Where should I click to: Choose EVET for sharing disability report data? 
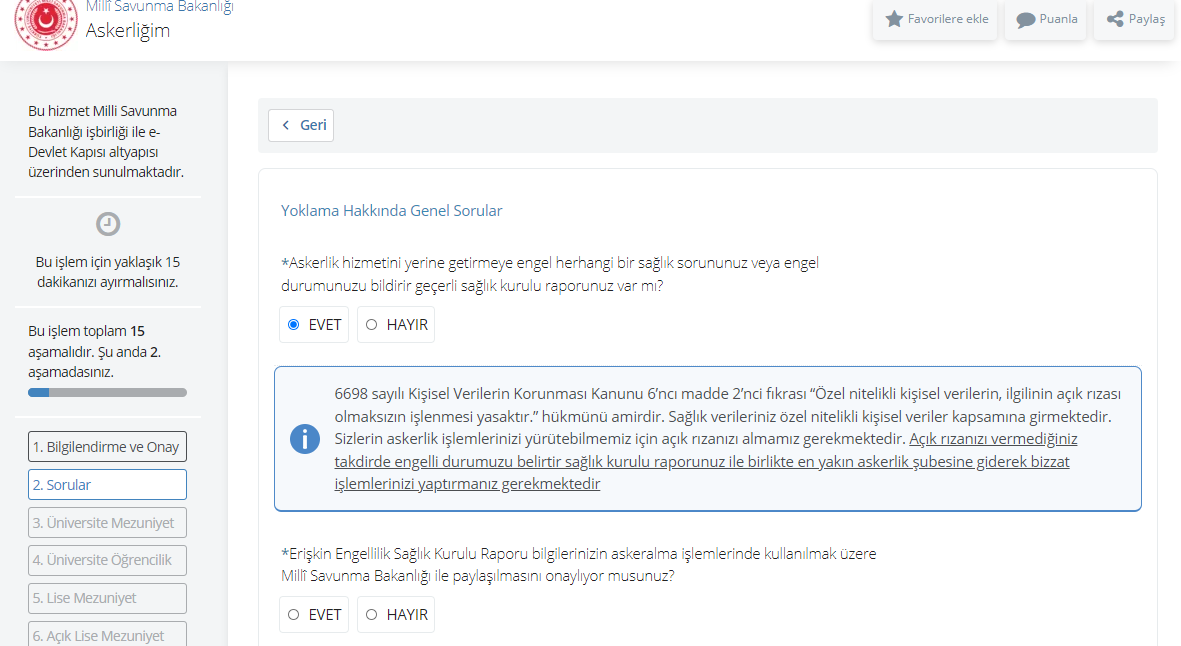293,614
